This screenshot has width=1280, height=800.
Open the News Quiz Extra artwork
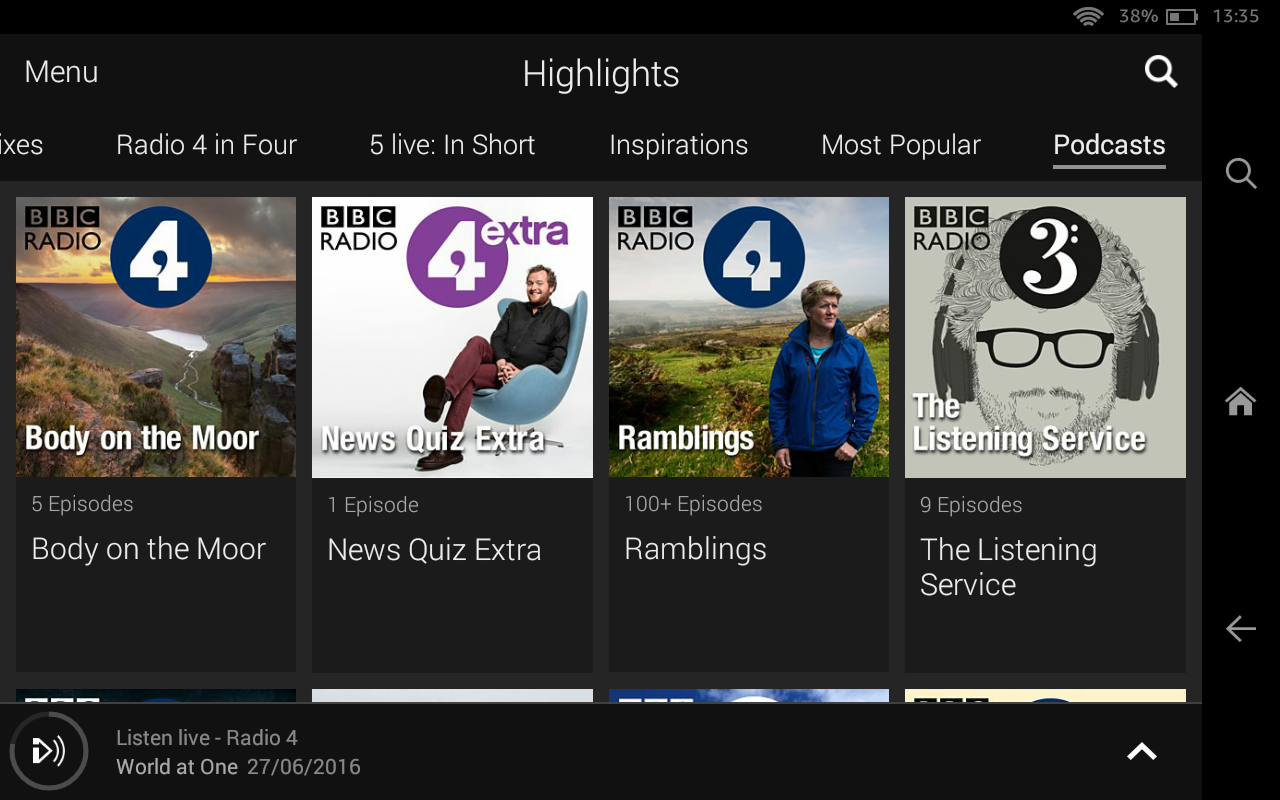452,337
